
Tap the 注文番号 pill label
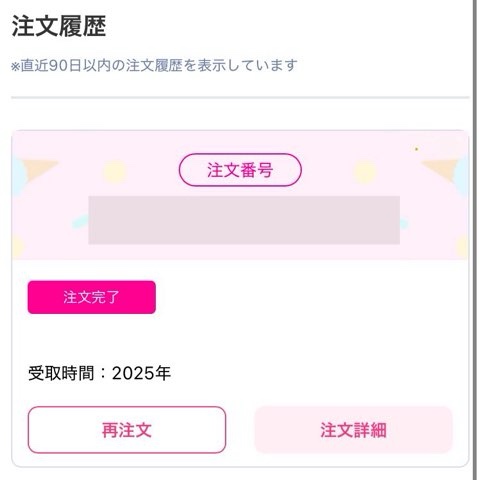pyautogui.click(x=240, y=170)
